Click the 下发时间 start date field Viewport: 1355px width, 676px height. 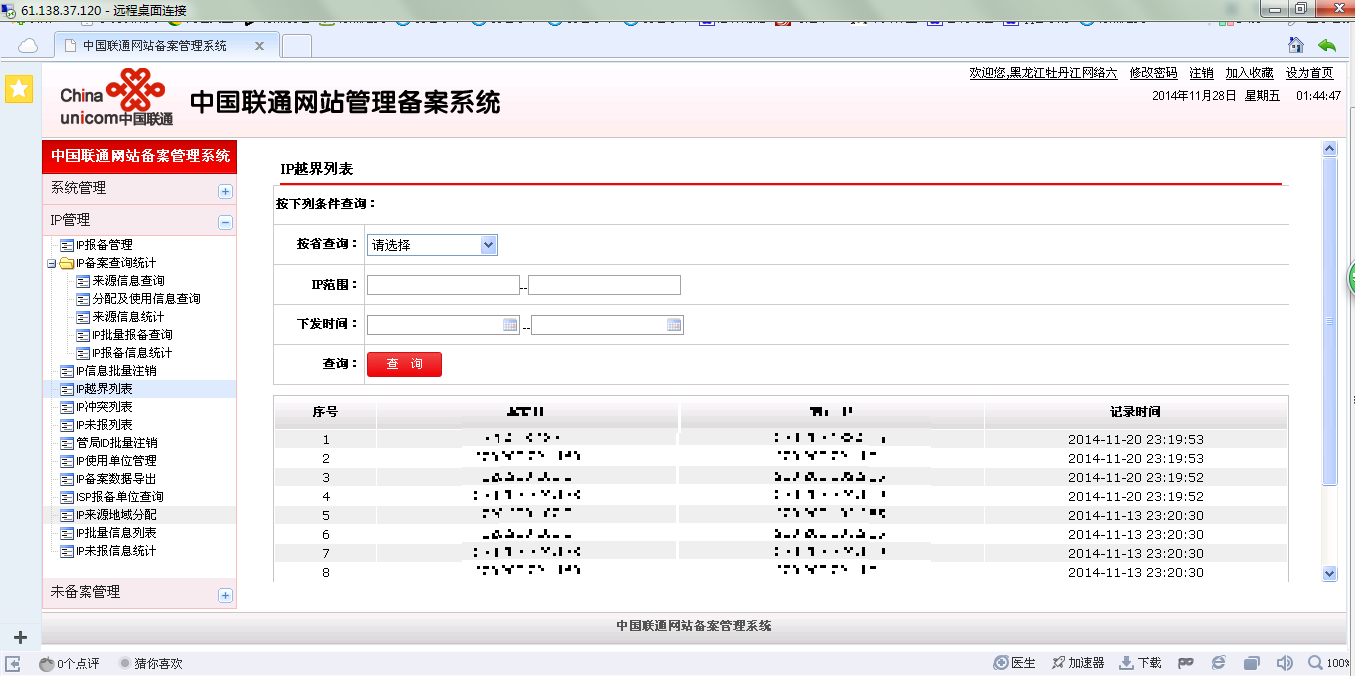pyautogui.click(x=443, y=325)
